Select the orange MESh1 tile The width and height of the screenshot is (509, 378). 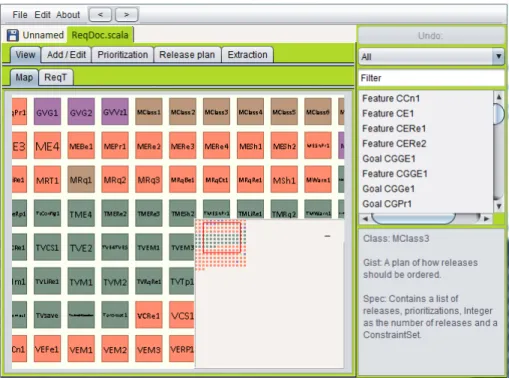pyautogui.click(x=250, y=146)
